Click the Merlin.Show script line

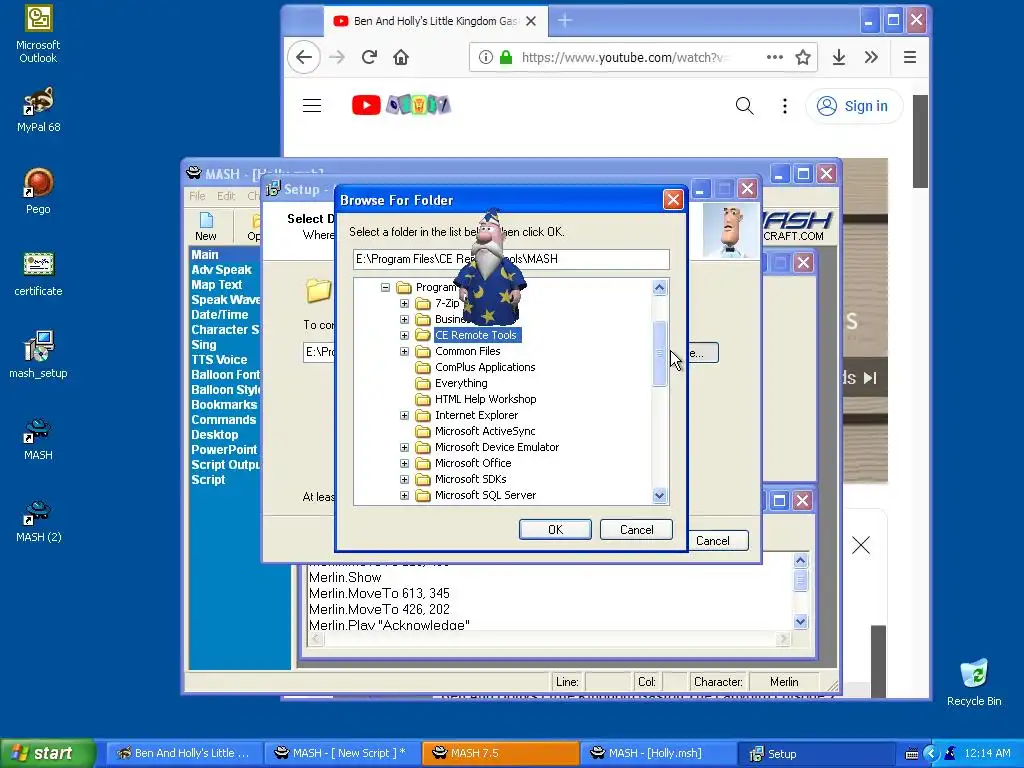click(345, 577)
